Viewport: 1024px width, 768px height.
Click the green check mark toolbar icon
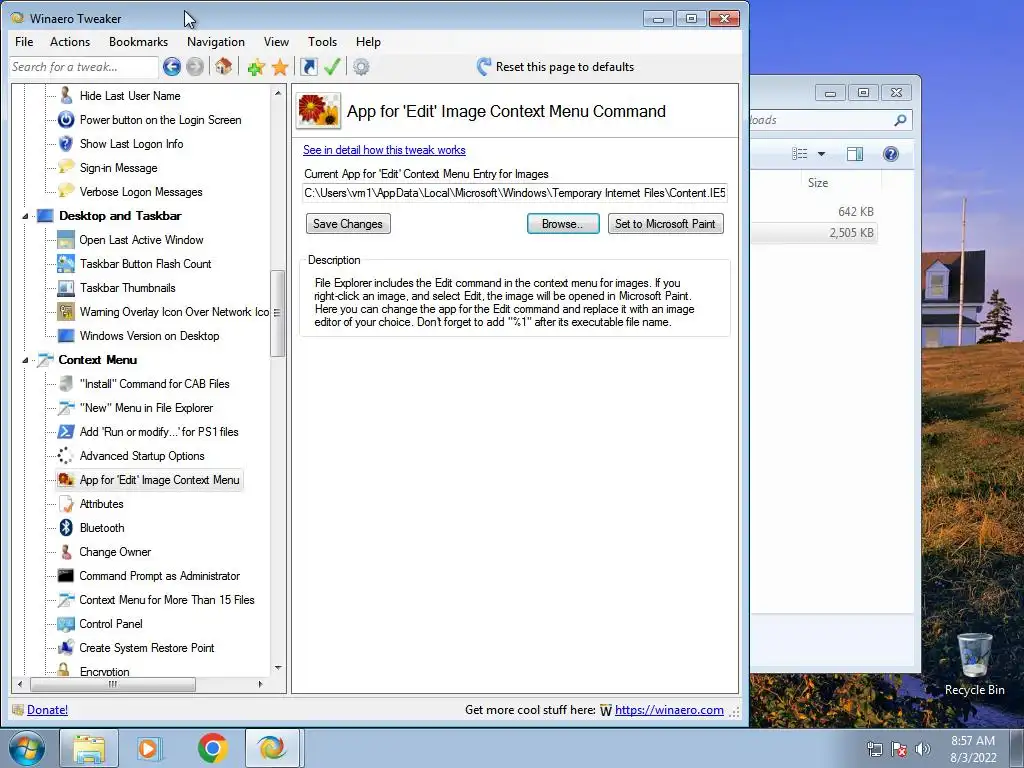coord(332,67)
